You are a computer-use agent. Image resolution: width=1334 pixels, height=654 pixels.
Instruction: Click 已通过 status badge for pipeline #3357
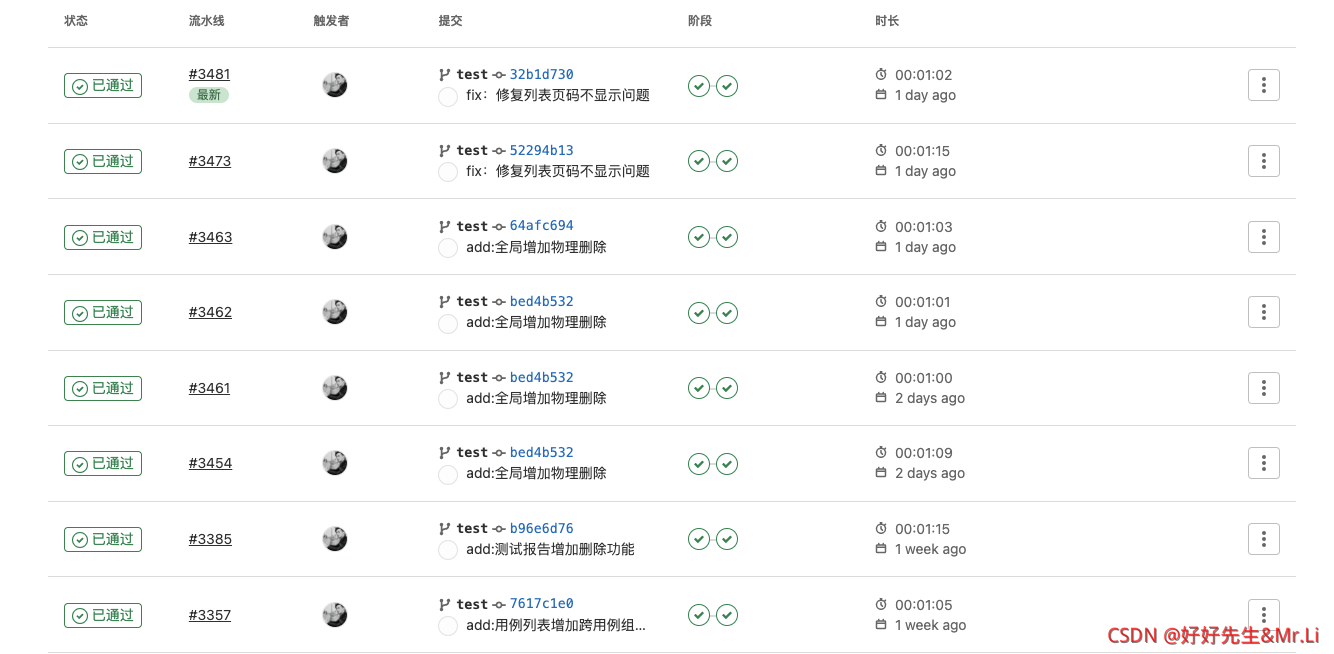103,615
